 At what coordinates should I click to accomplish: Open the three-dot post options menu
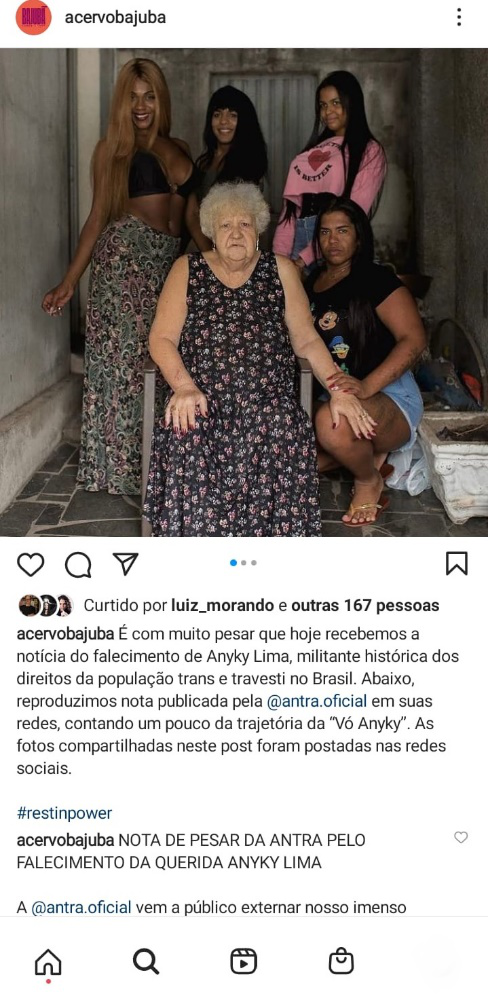tap(459, 17)
